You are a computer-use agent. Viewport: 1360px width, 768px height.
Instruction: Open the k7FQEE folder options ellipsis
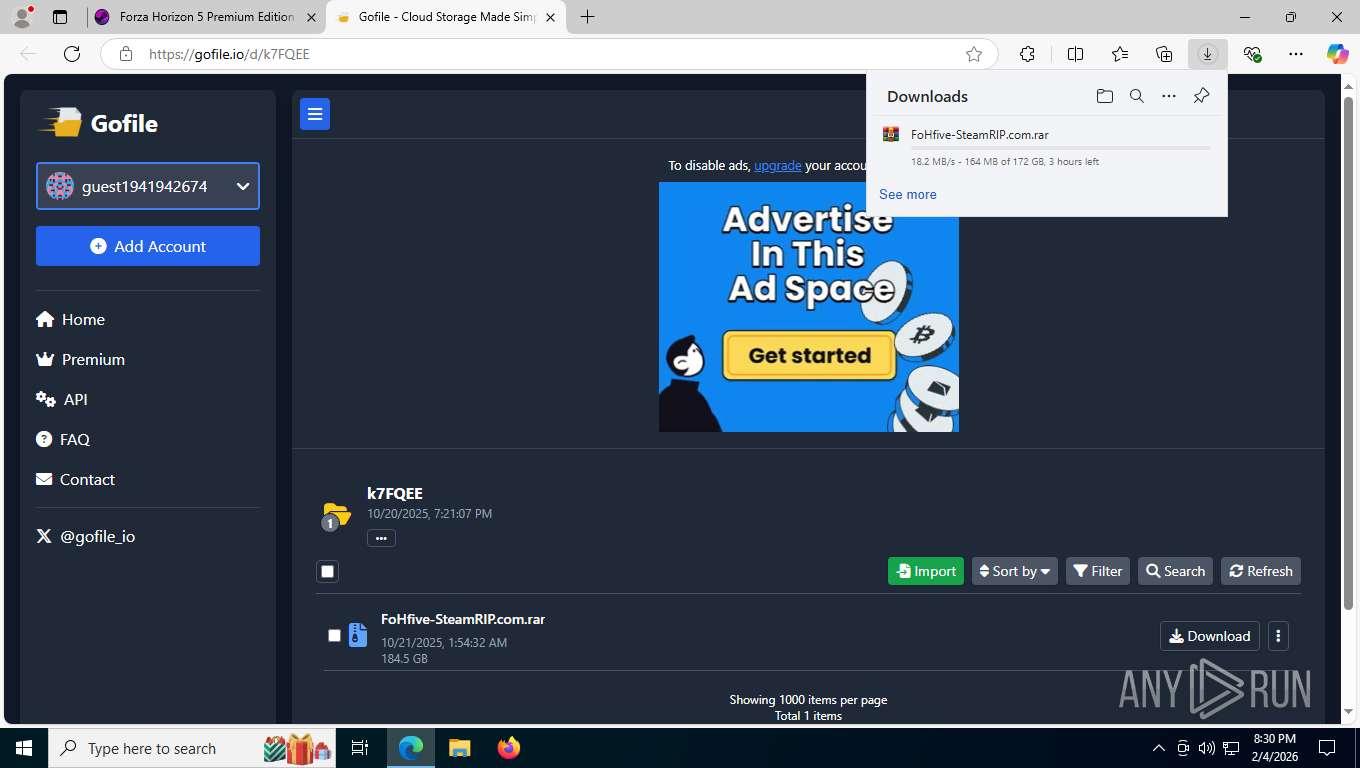(381, 538)
